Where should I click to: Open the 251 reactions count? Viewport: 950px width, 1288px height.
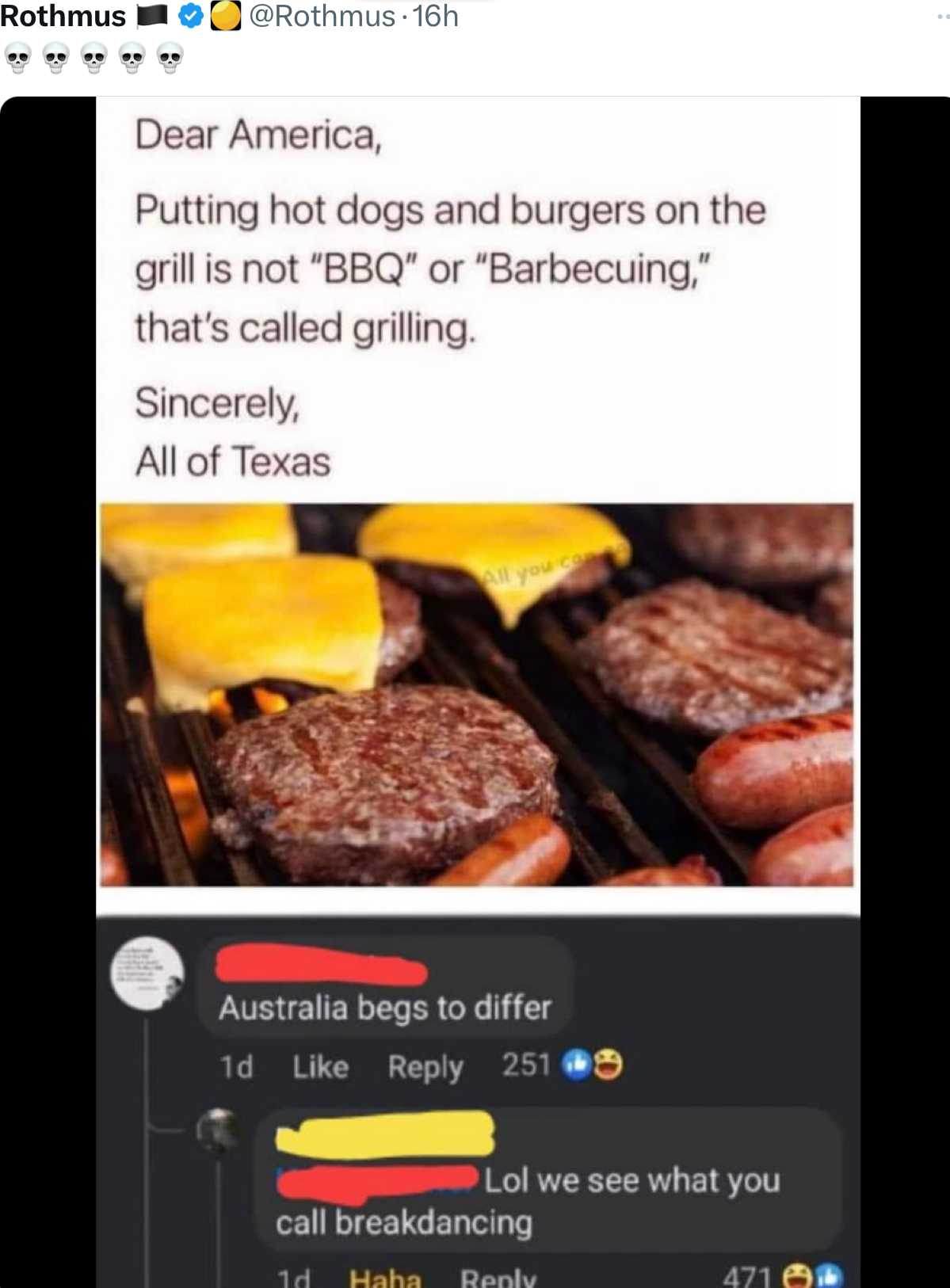click(526, 1065)
